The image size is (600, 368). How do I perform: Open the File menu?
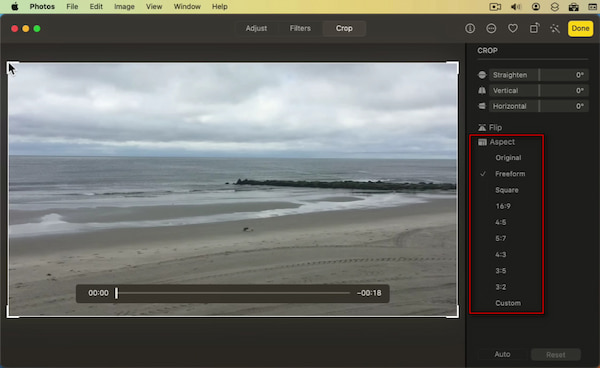(72, 7)
